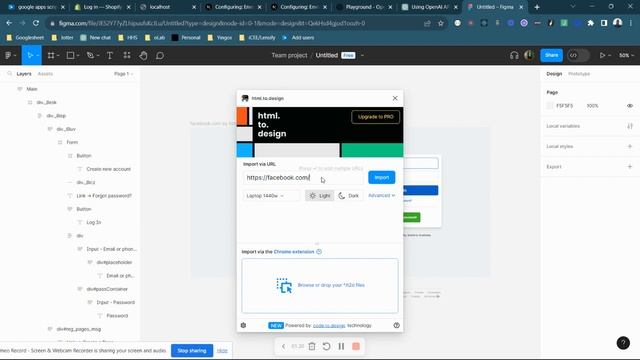The width and height of the screenshot is (640, 360).
Task: Select the Rectangle shape tool
Action: click(70, 55)
